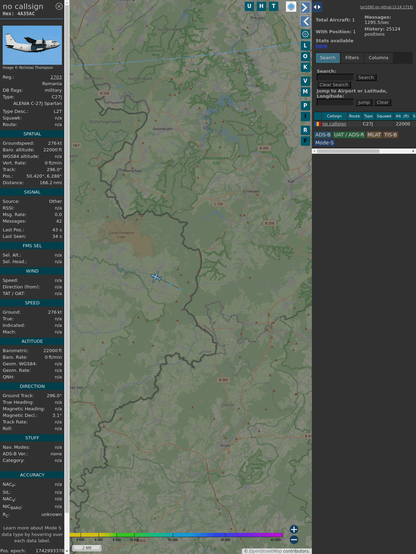Toggle the K button on map sidebar
Viewport: 416px width, 554px height.
pos(305,67)
